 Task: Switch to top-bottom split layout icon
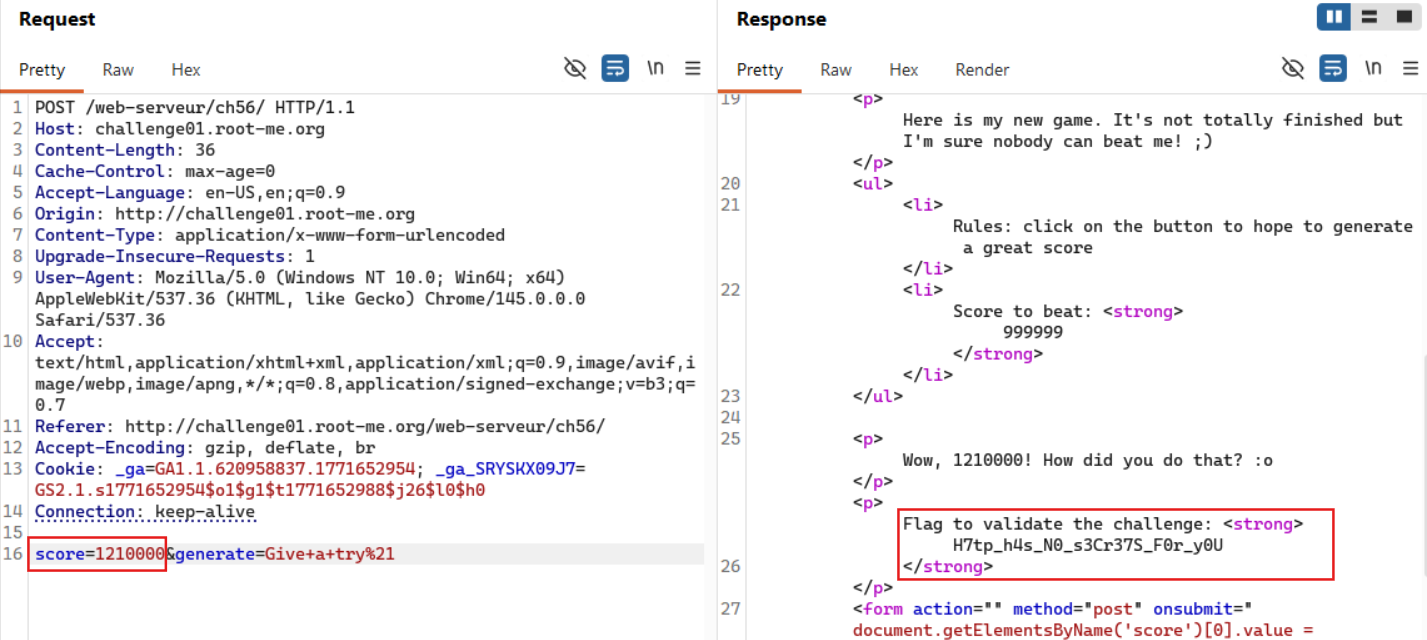click(x=1370, y=17)
